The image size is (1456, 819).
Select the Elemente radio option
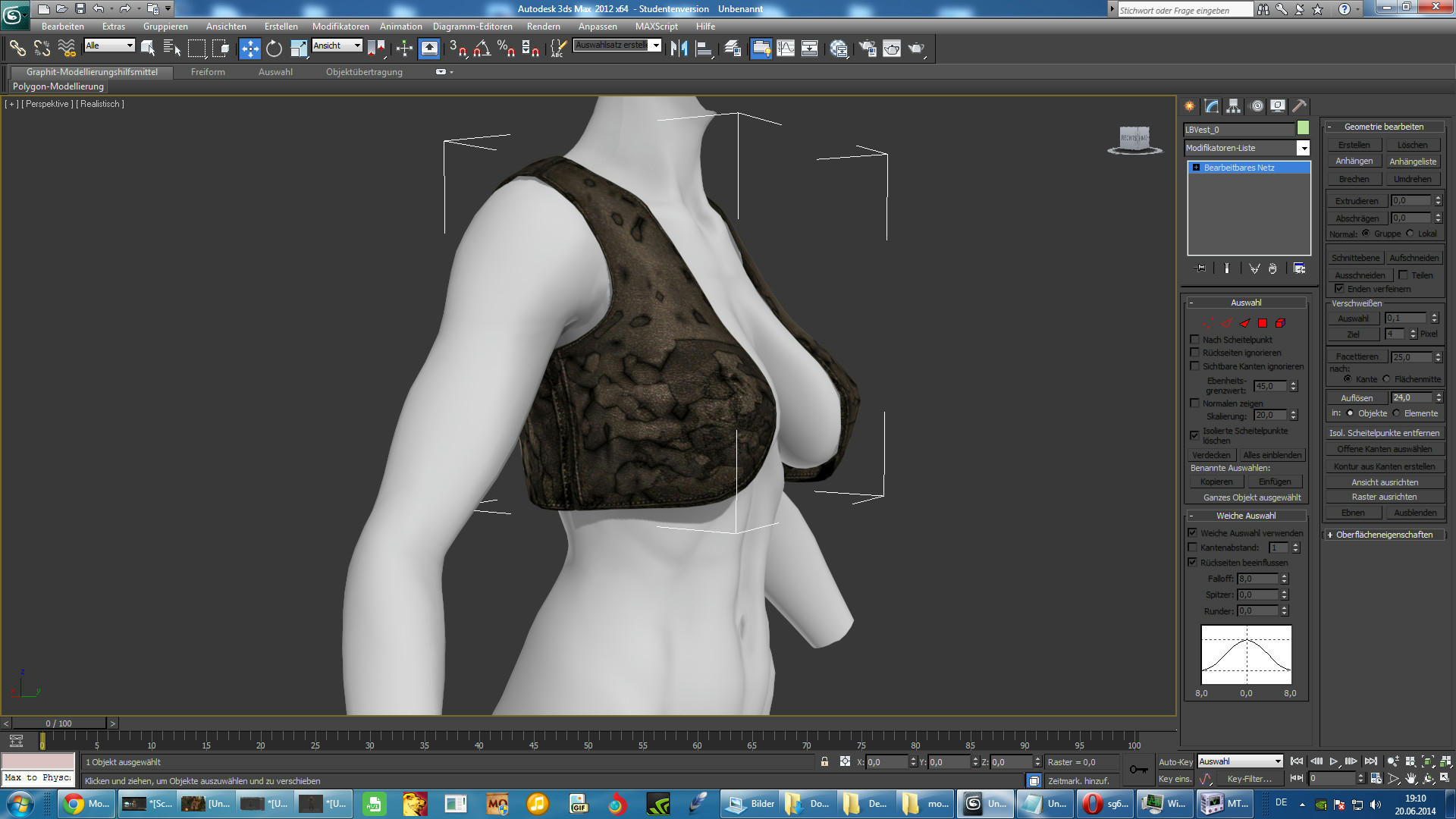(1397, 413)
